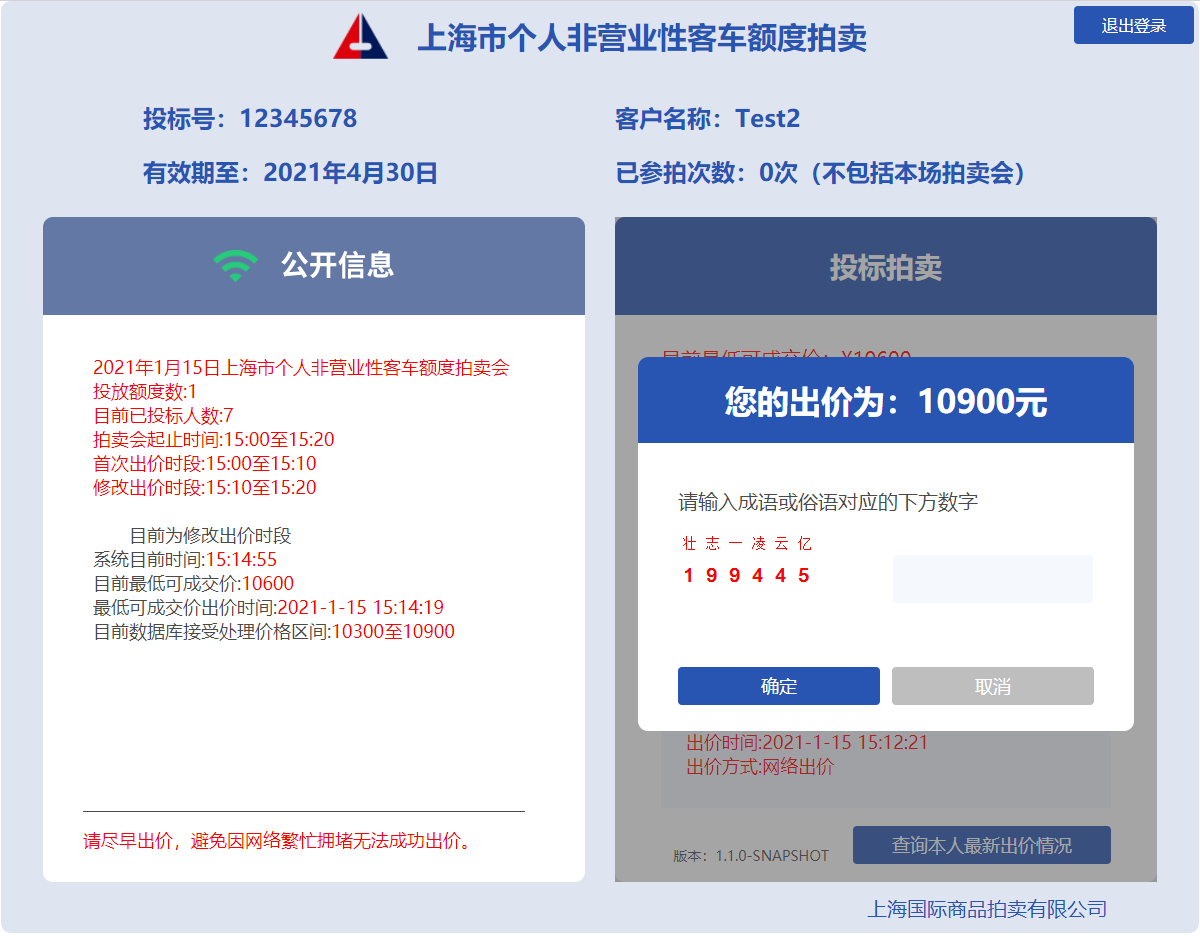Click the 修改出价时段:15:10至15:20 line
1200x936 pixels.
click(205, 488)
